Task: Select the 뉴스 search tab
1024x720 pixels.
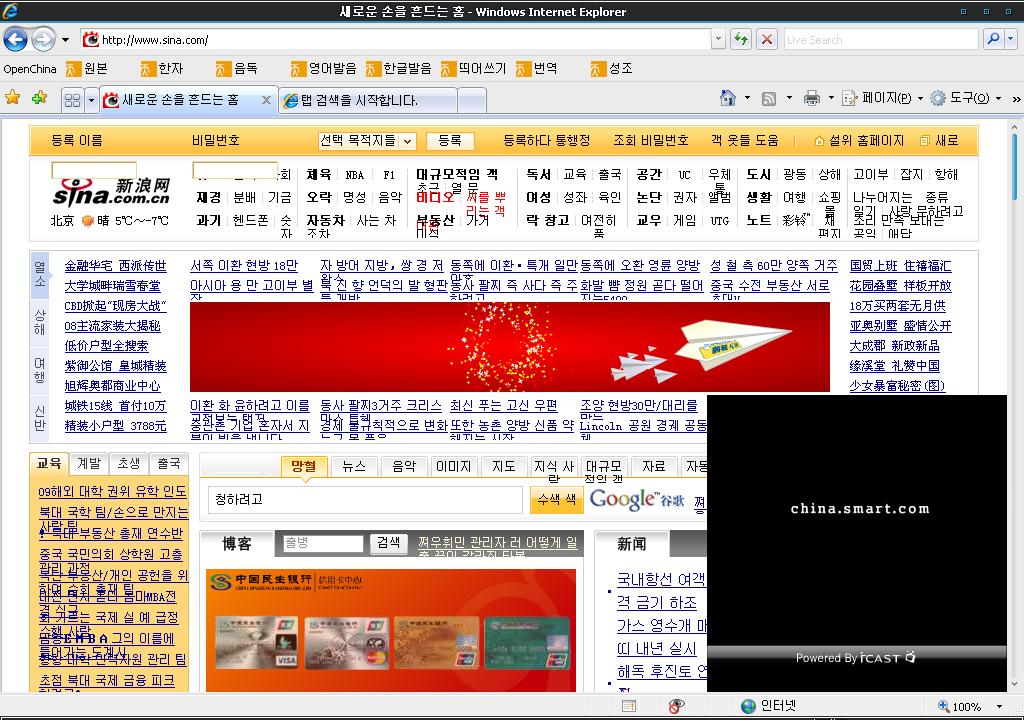Action: (x=354, y=466)
